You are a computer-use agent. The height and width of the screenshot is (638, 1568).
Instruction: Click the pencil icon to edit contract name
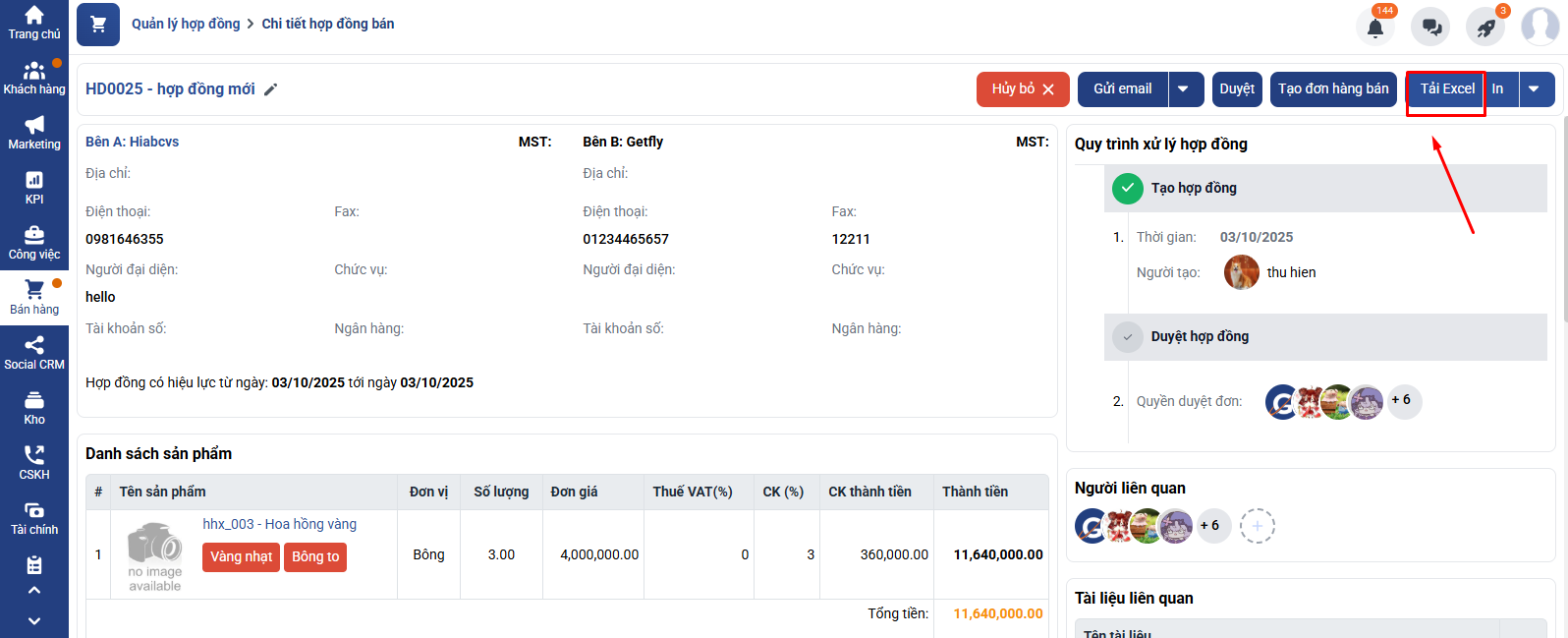(271, 89)
